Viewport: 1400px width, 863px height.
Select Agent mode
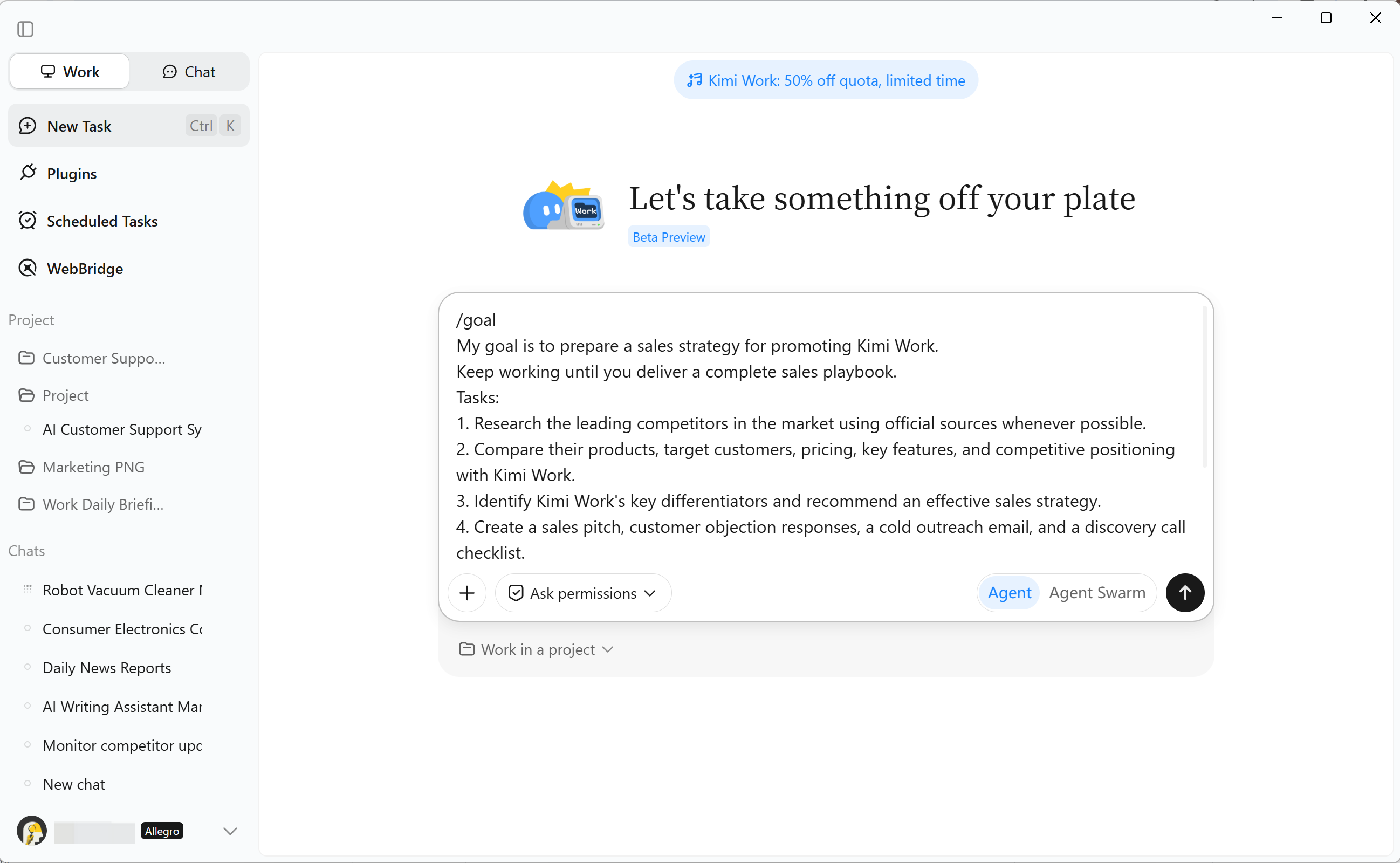[x=1008, y=592]
